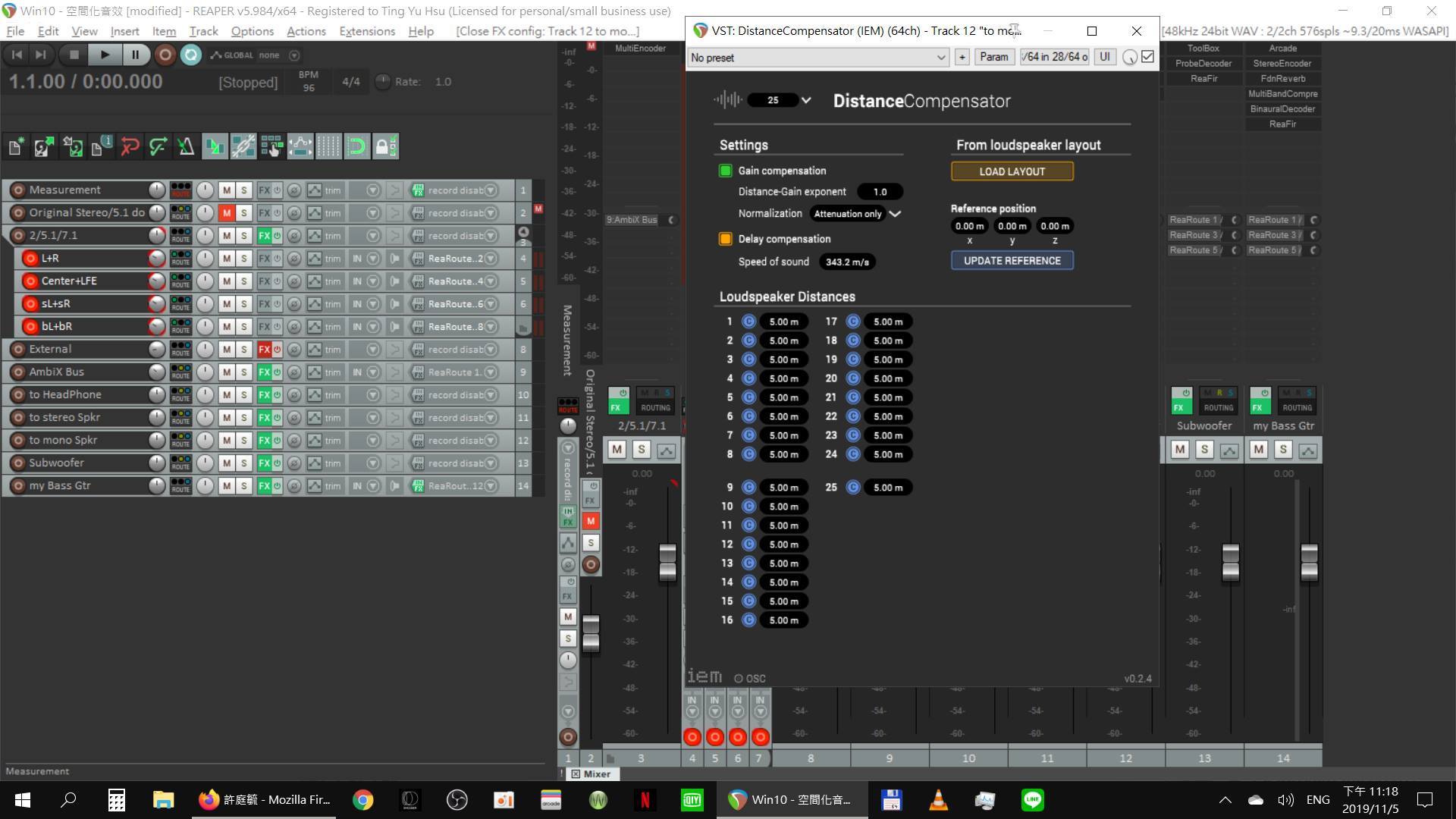Open the Track menu
Image resolution: width=1456 pixels, height=819 pixels.
[x=203, y=31]
